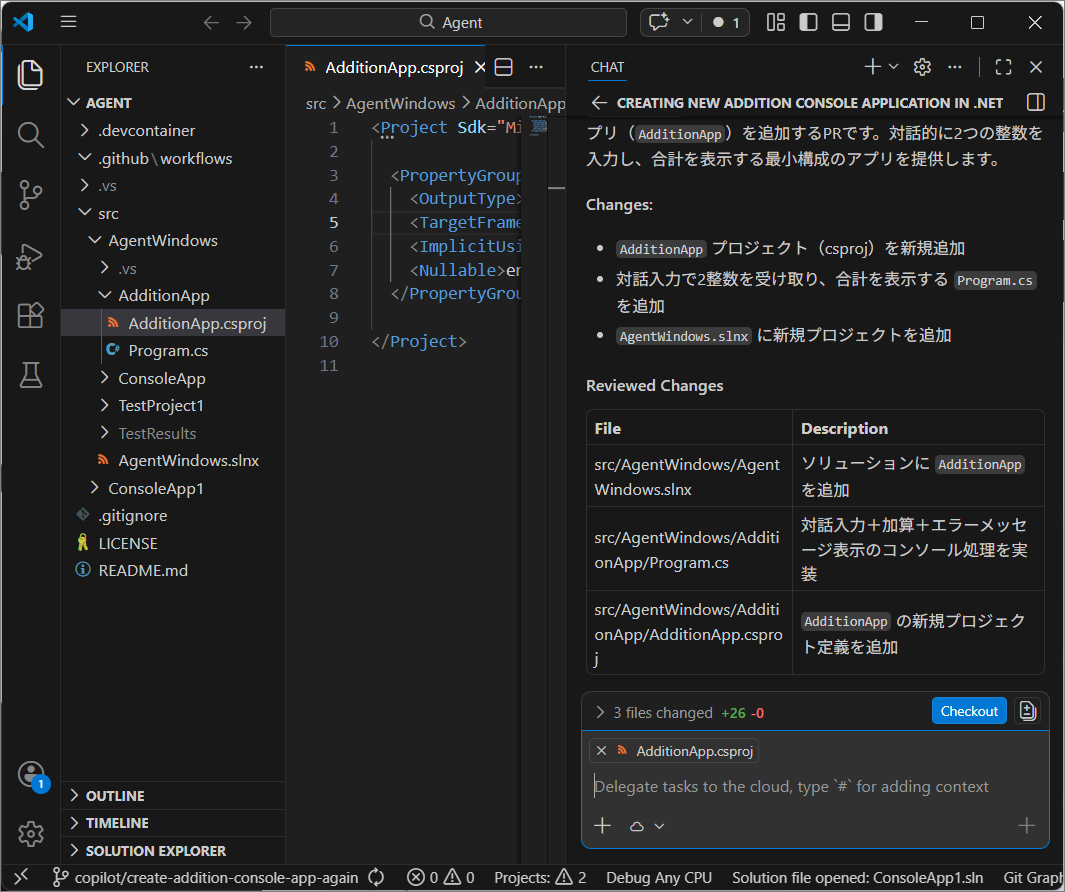This screenshot has height=892, width=1065.
Task: Open Program.cs in the explorer
Action: coord(168,351)
